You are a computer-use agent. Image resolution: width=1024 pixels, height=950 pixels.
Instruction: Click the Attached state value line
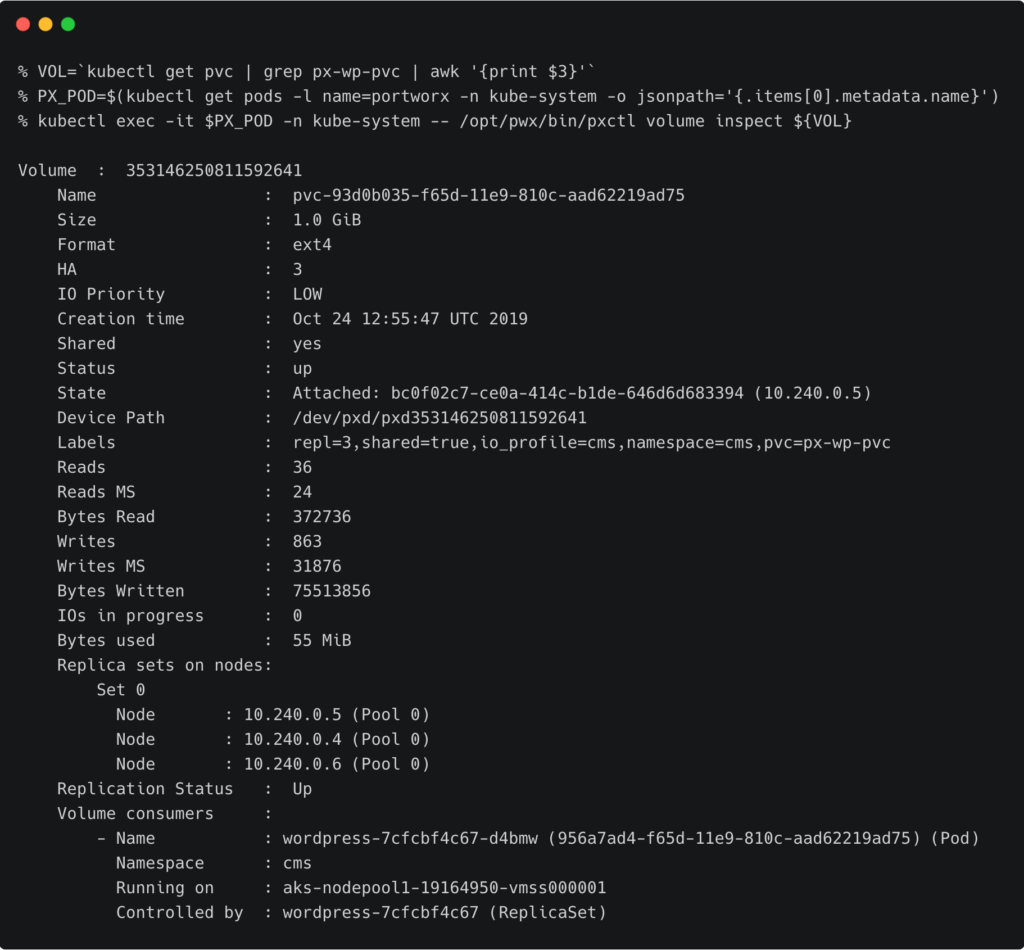coord(581,393)
